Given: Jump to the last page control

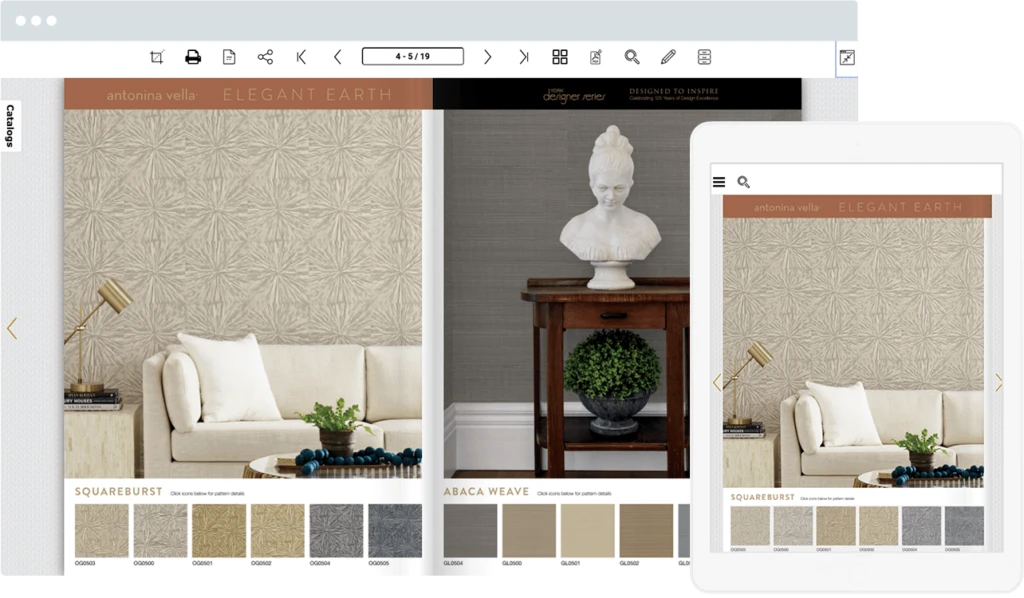Looking at the screenshot, I should point(523,56).
